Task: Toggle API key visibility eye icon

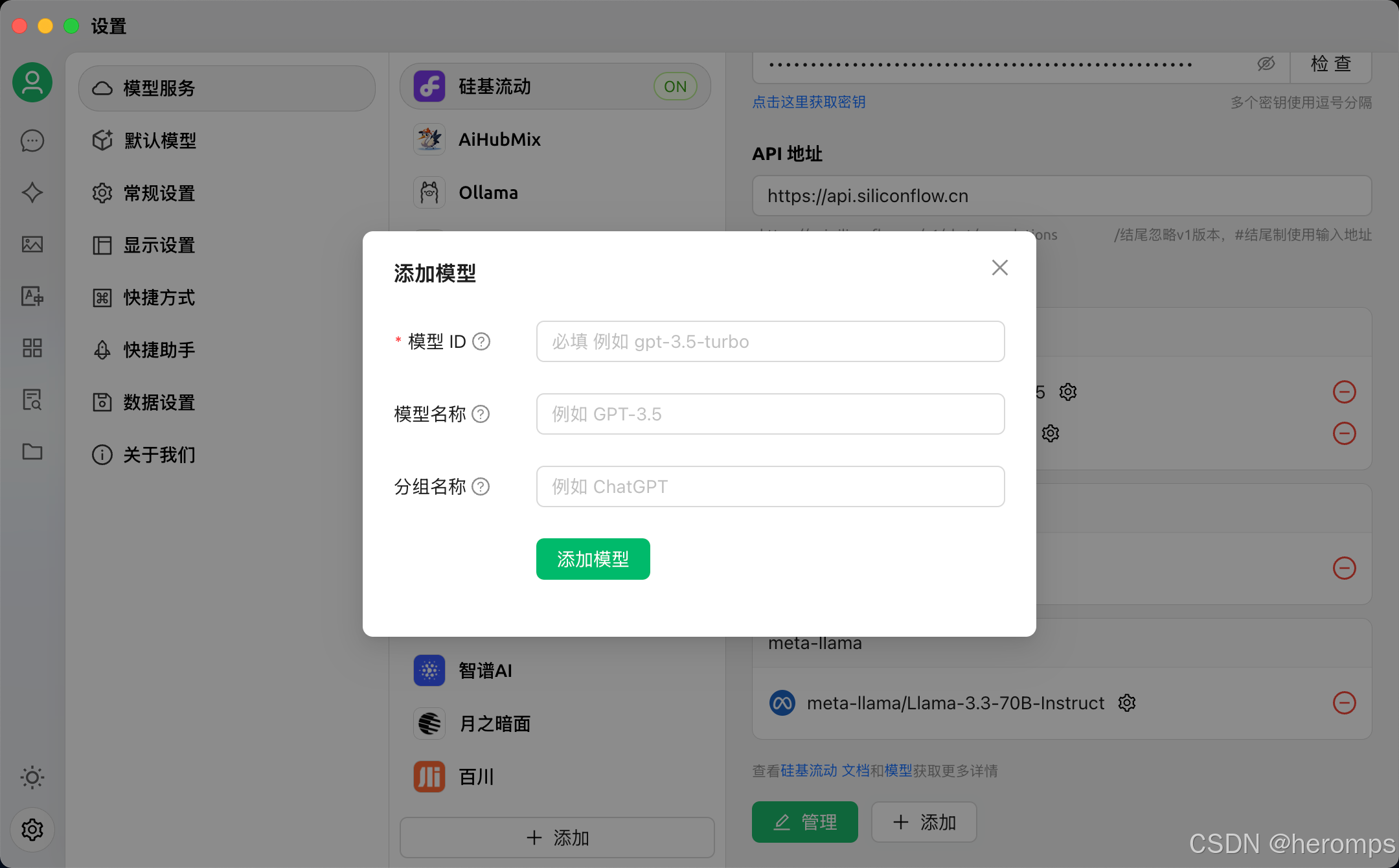Action: click(1266, 63)
